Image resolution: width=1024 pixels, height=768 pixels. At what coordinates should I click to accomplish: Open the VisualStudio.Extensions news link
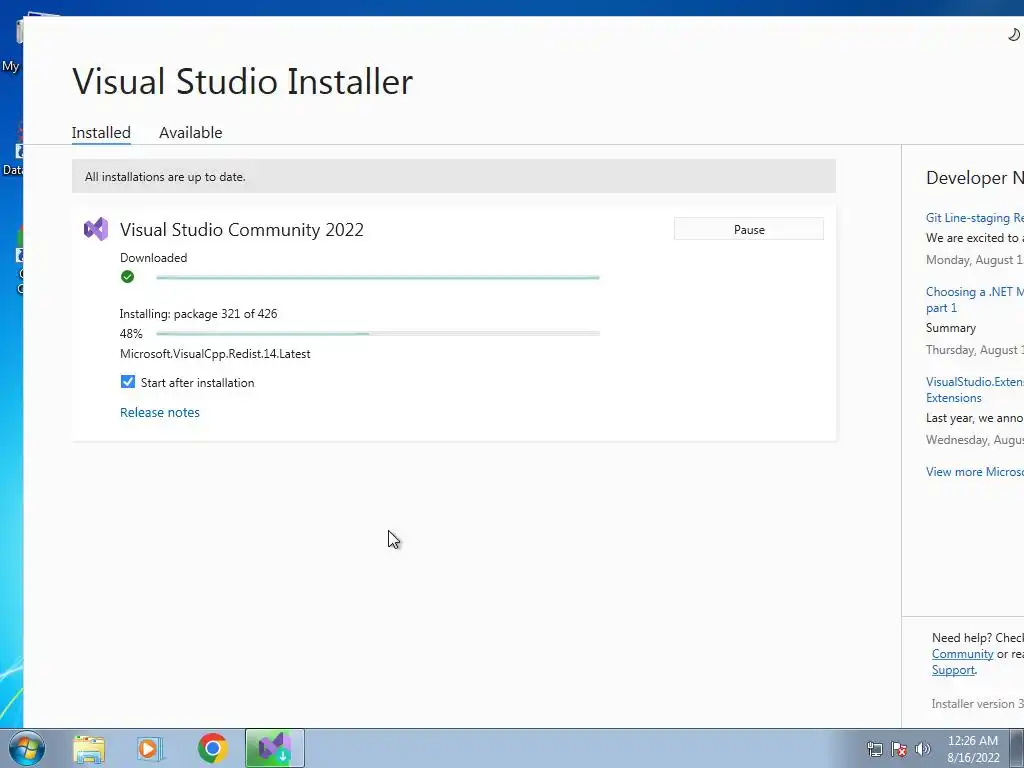click(x=975, y=390)
